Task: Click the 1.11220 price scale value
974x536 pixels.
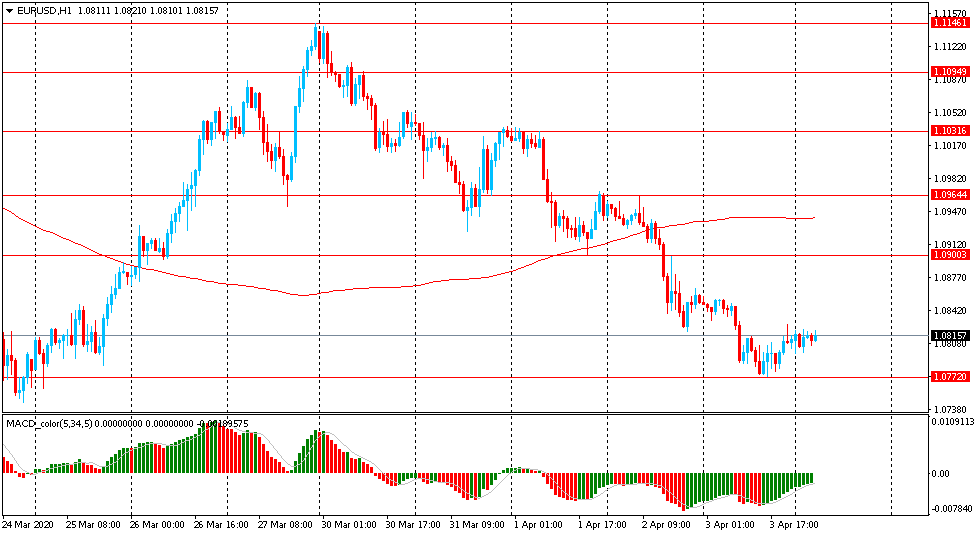Action: pyautogui.click(x=950, y=47)
